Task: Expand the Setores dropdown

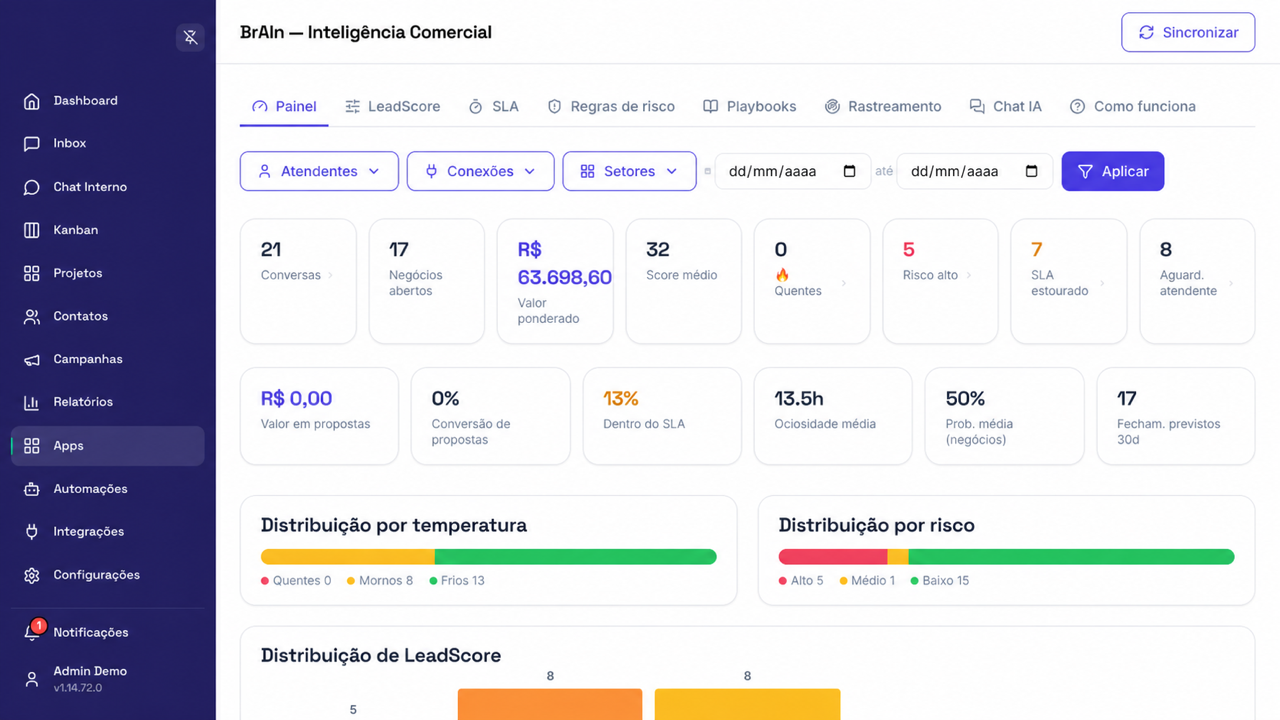Action: click(x=629, y=171)
